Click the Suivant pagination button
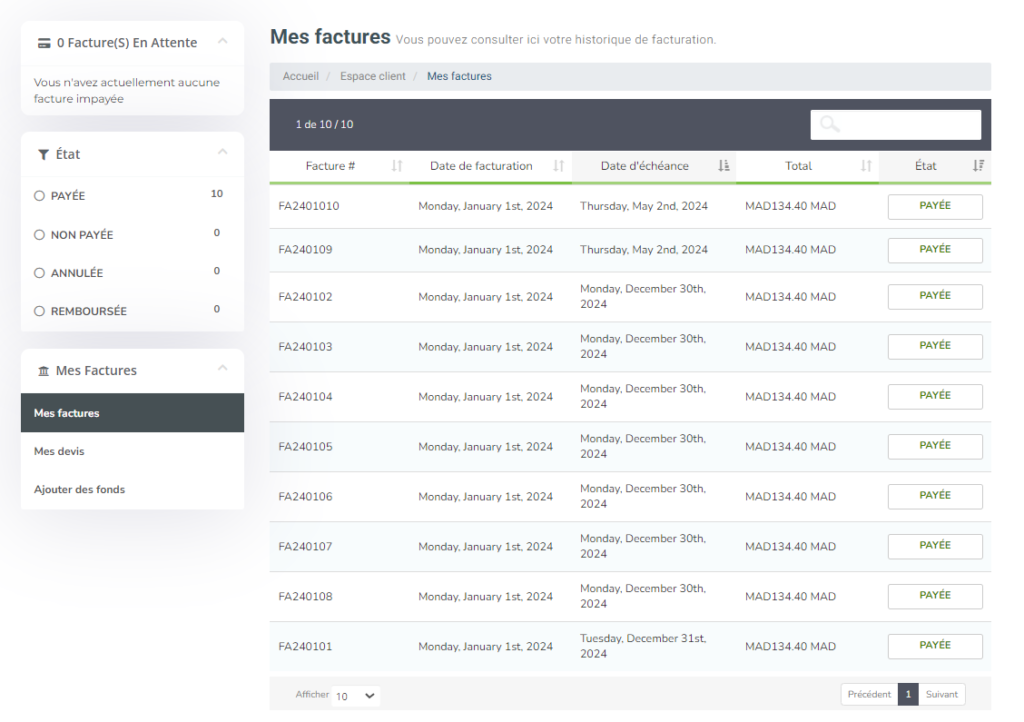This screenshot has height=722, width=1024. pos(941,694)
